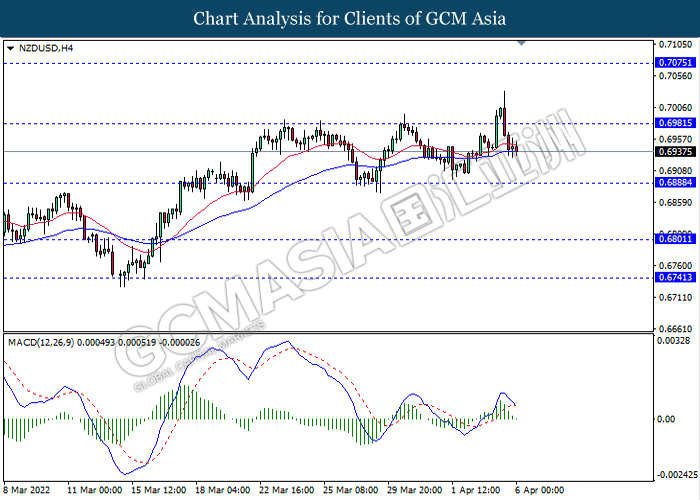Select the 0.69815 level price label
700x500 pixels.
[675, 123]
